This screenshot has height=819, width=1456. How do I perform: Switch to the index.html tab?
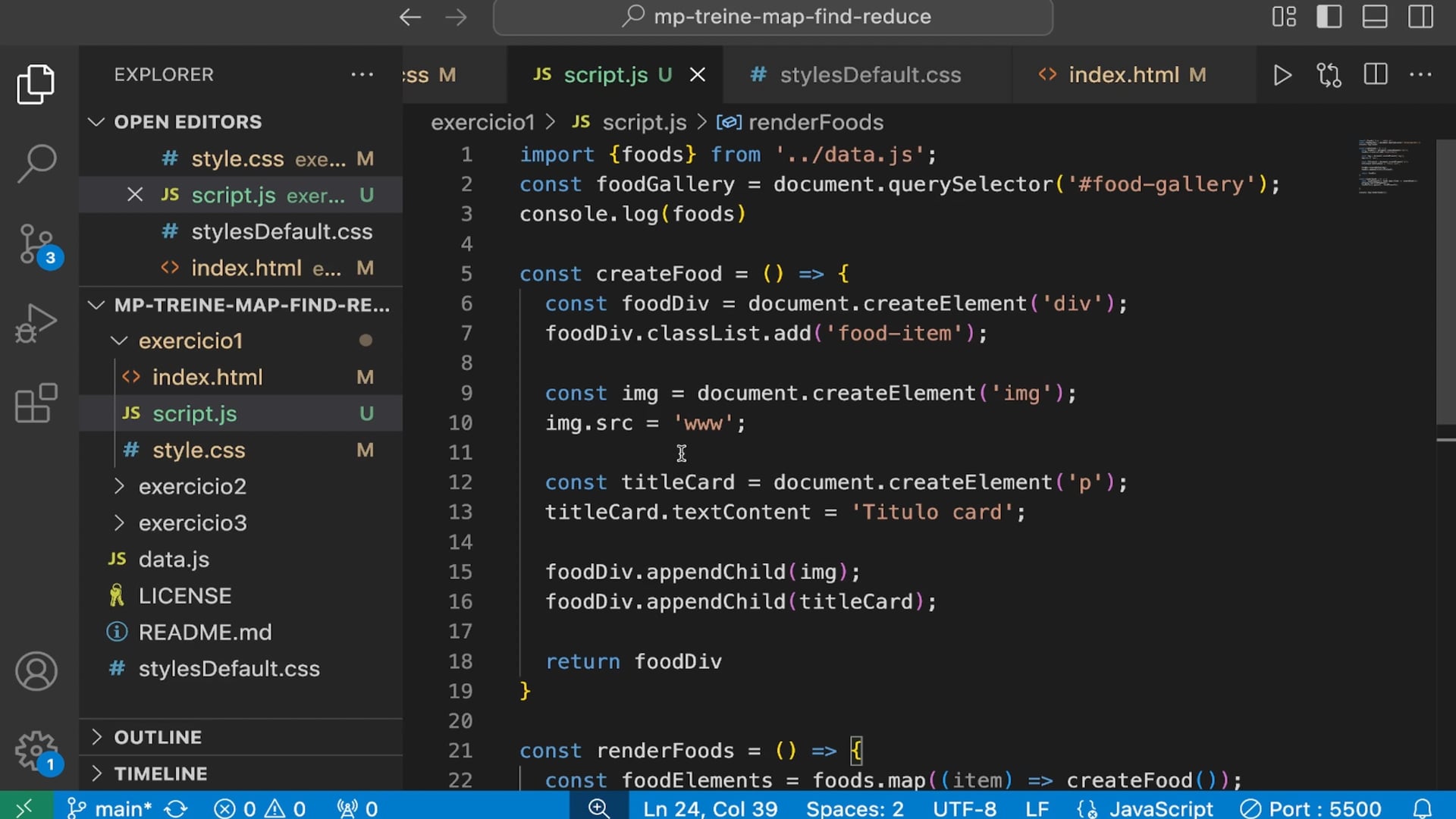[x=1123, y=75]
